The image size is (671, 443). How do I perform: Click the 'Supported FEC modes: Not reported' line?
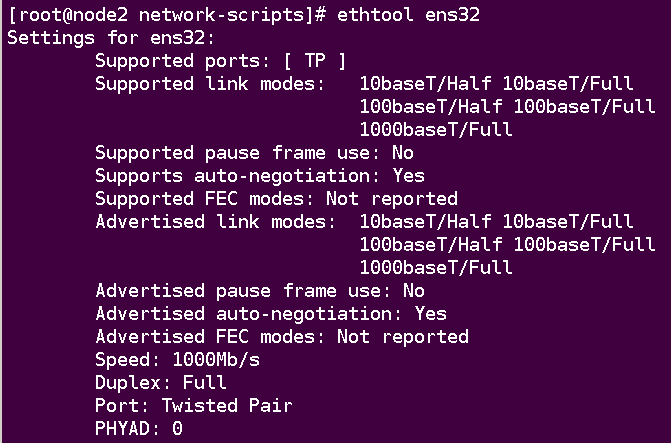(x=276, y=199)
